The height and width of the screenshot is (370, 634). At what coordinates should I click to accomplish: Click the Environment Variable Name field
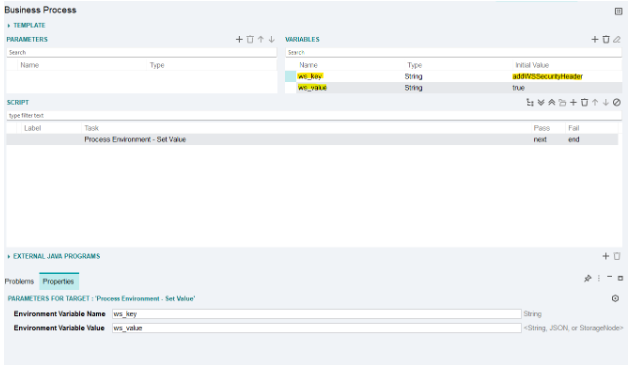[x=317, y=314]
